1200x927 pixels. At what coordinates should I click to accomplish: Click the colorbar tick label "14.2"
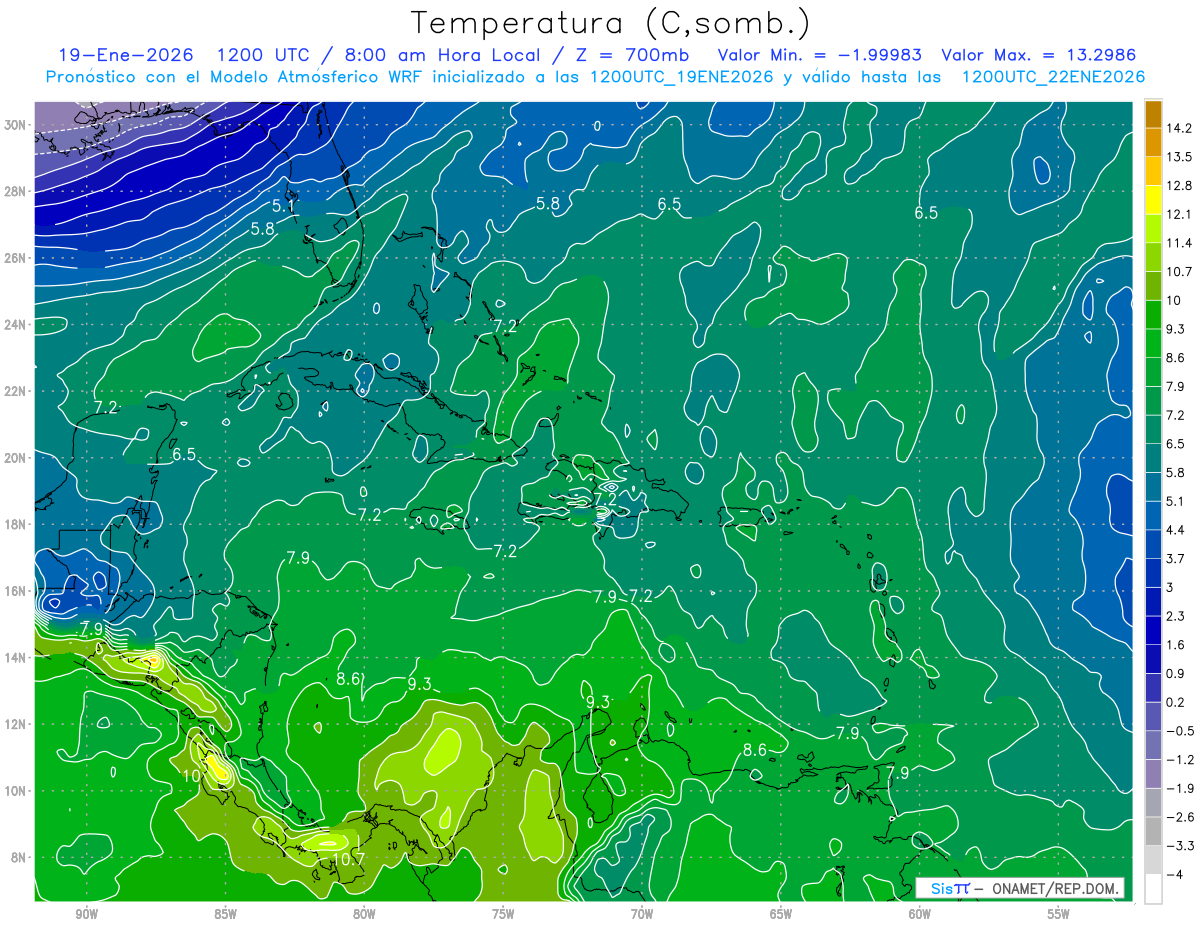1179,128
